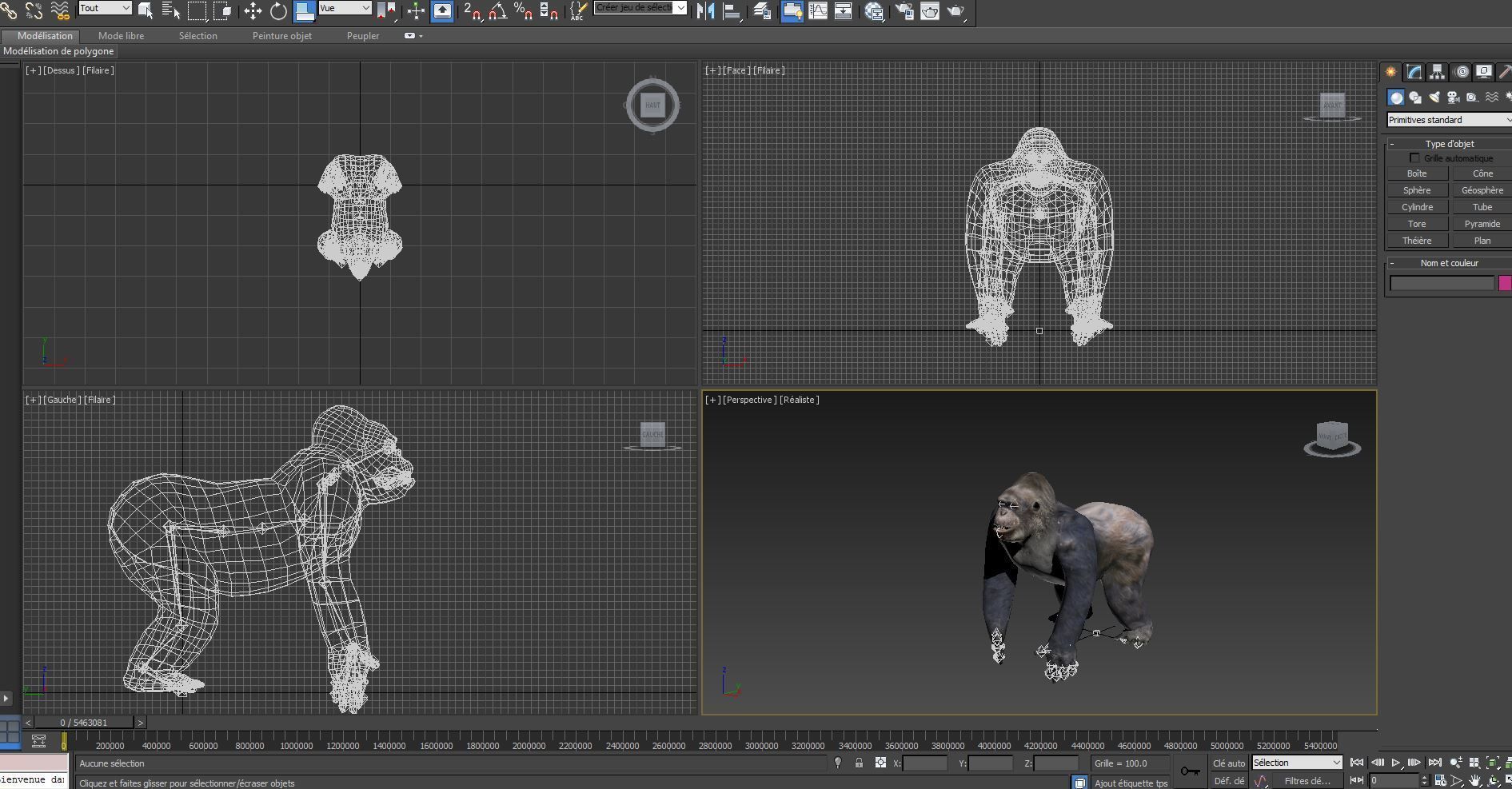
Task: Open the 'Vue' reference coordinate dropdown
Action: [x=345, y=8]
